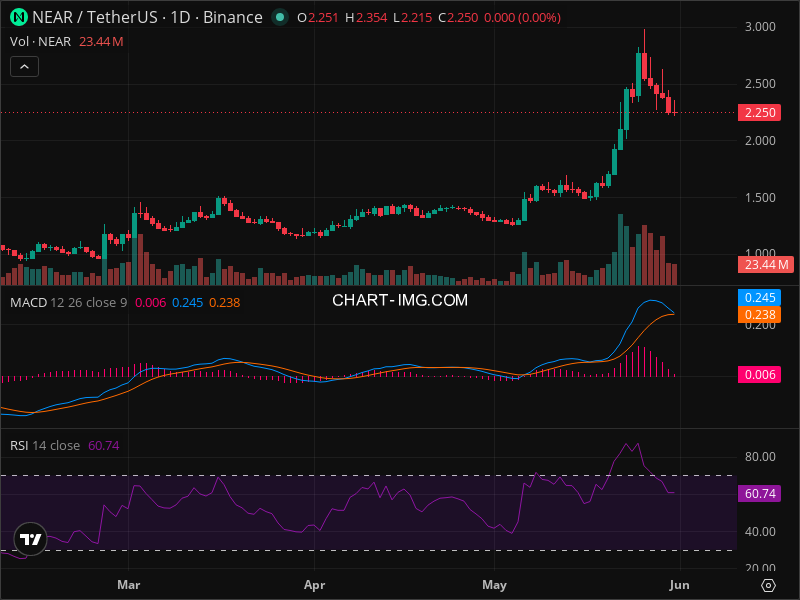This screenshot has height=600, width=800.
Task: Click the 2.000 price scale label
Action: [760, 140]
